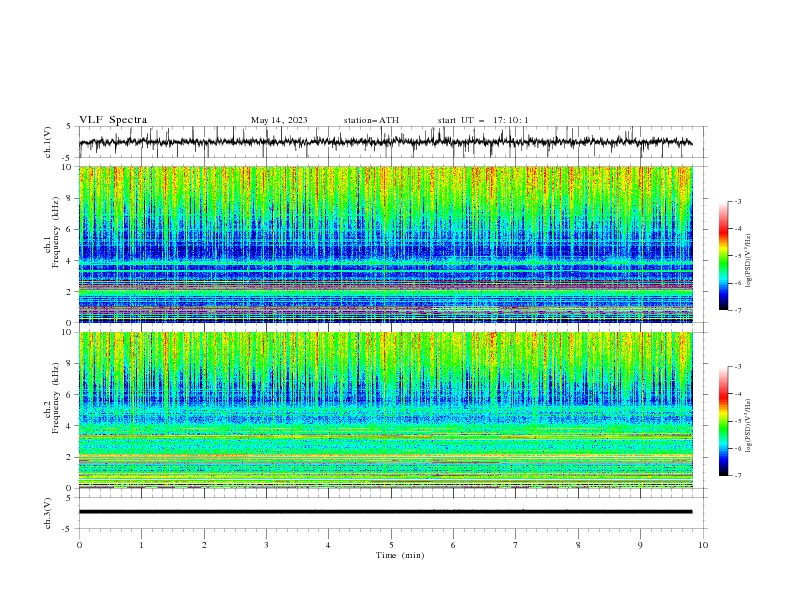Click the "Time (min)" axis label
This screenshot has width=792, height=612.
pos(400,555)
